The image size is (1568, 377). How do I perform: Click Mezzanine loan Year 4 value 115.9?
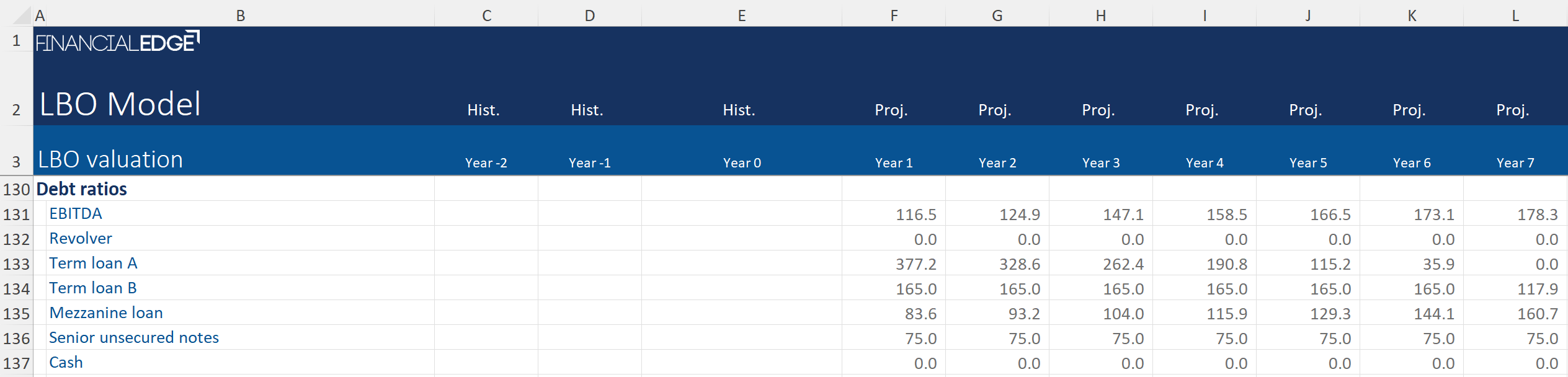[1226, 314]
